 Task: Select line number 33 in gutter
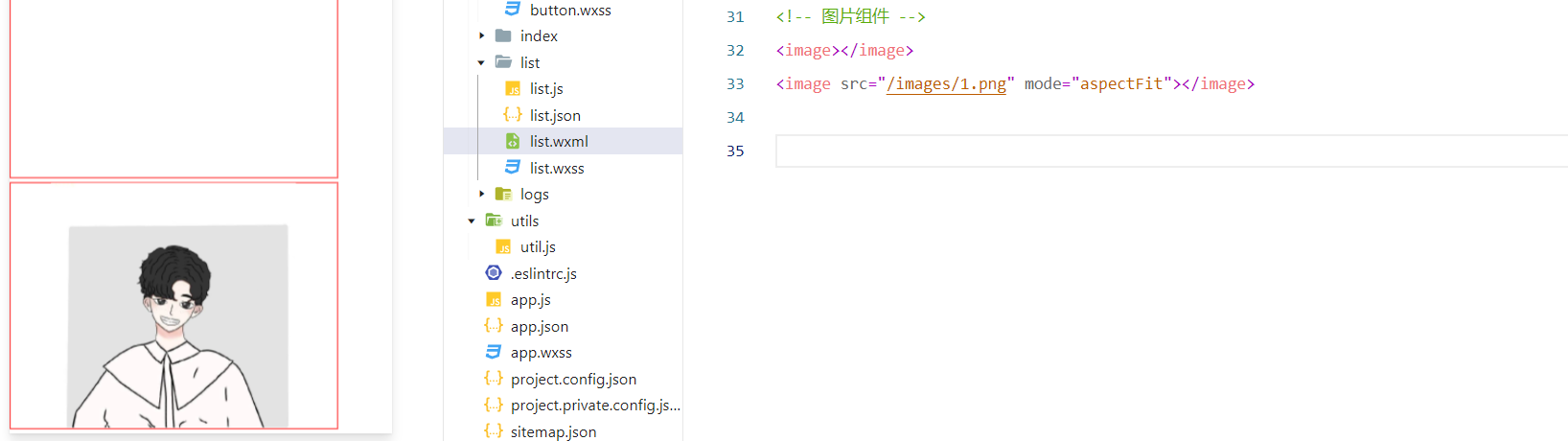point(735,84)
